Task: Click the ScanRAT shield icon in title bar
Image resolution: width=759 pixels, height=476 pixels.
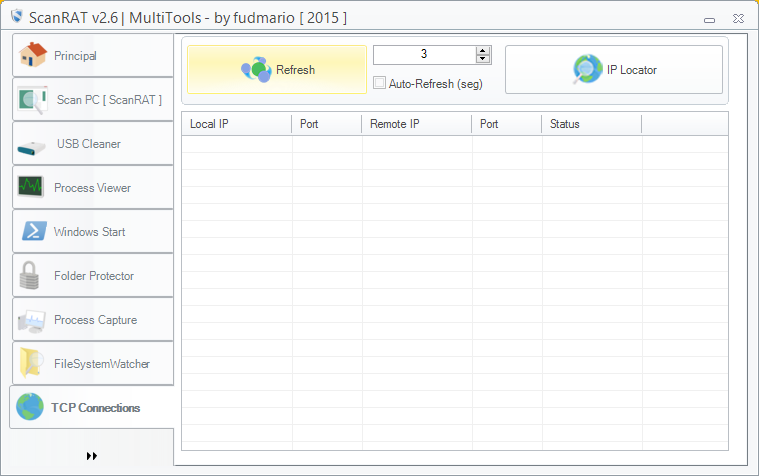Action: pyautogui.click(x=17, y=16)
